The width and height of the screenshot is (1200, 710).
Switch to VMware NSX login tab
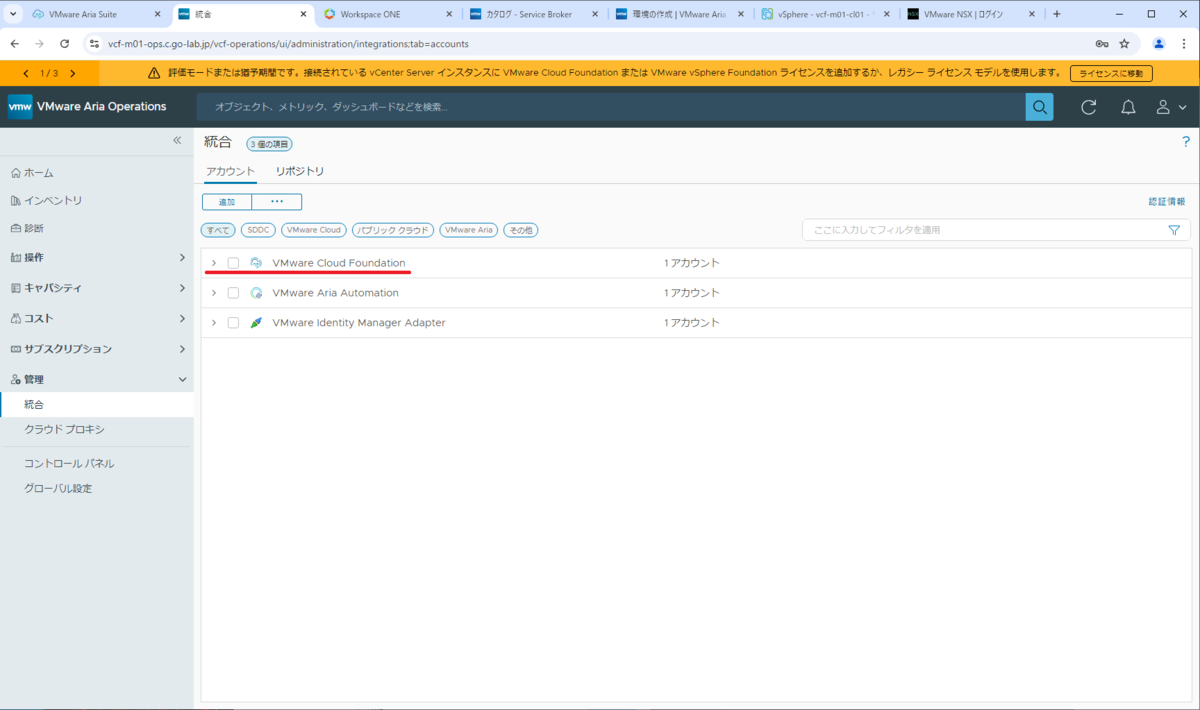[969, 14]
